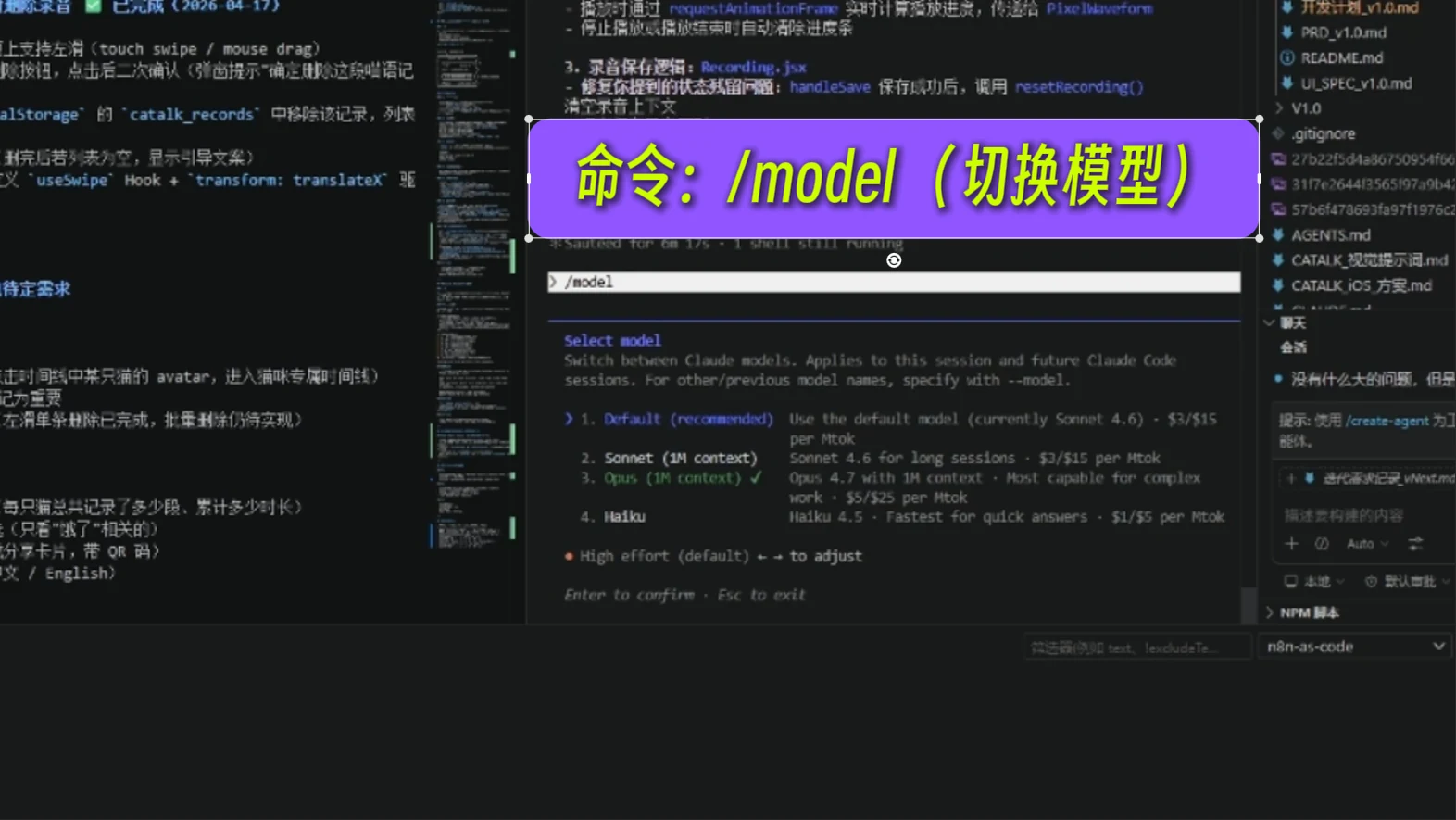Viewport: 1456px width, 820px height.
Task: Click the plus icon in chat input toolbar
Action: point(1291,544)
